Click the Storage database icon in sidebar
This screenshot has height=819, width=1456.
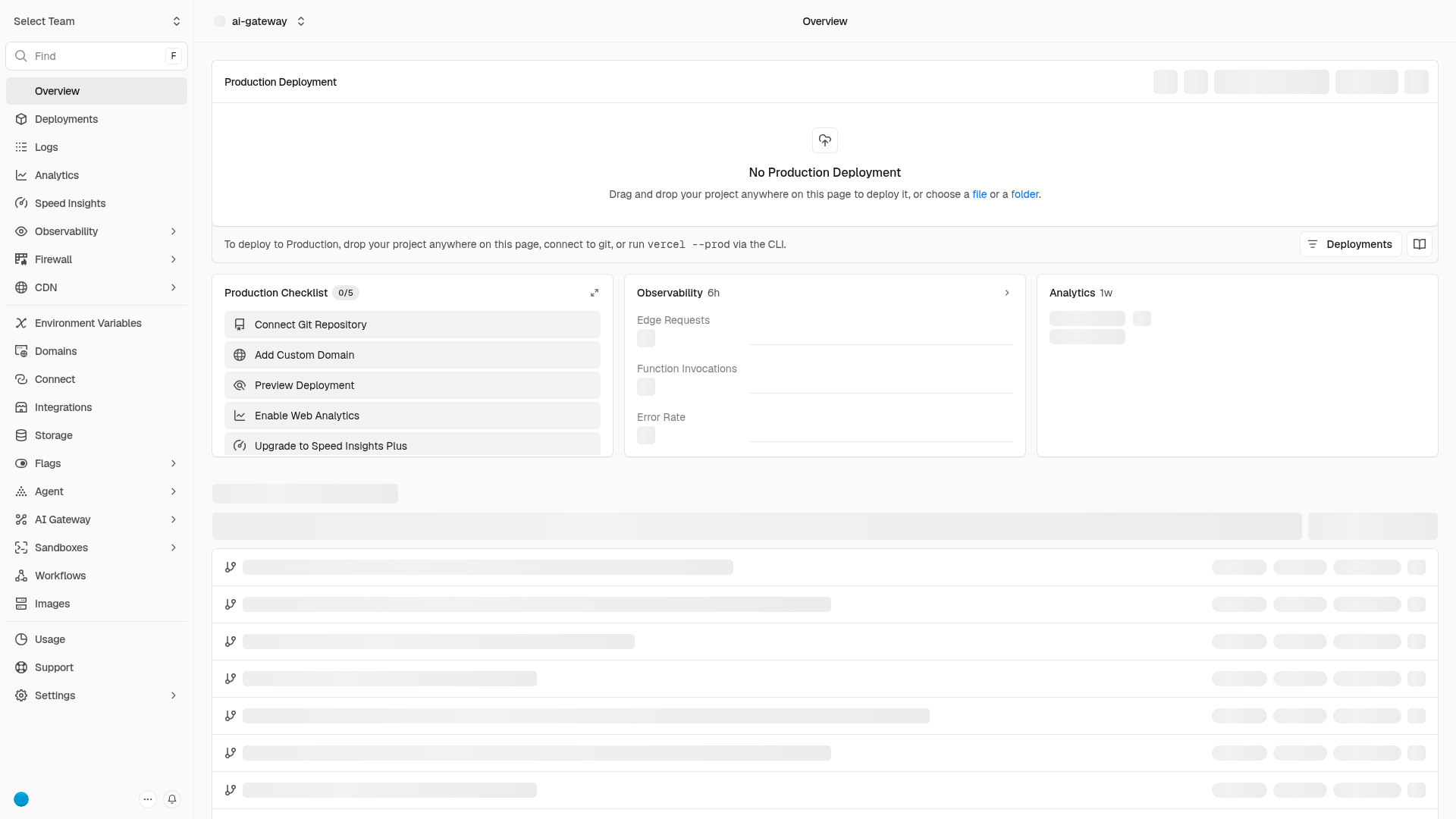click(21, 435)
